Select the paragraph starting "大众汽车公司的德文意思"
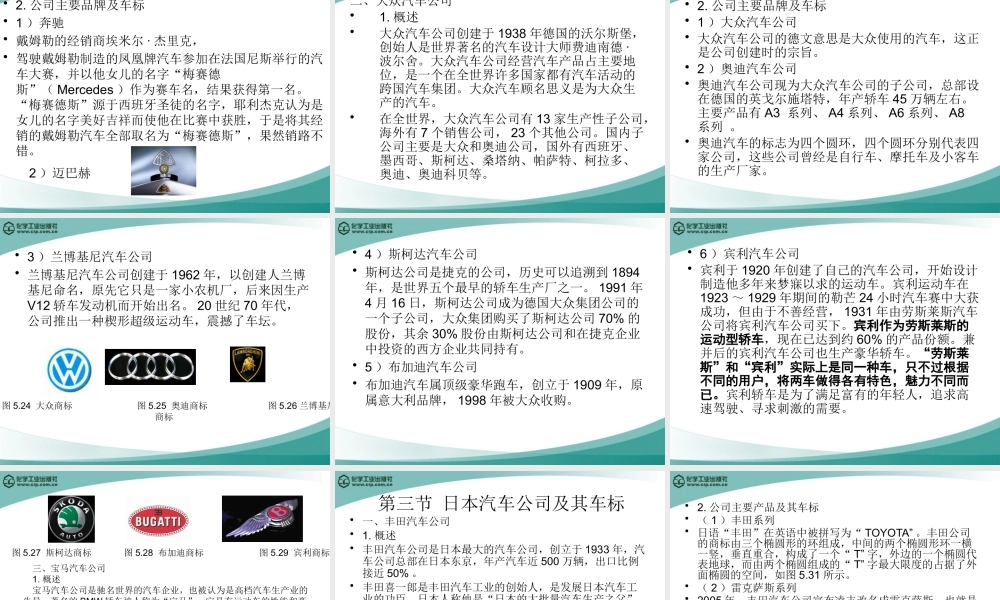The image size is (1000, 600). coord(838,45)
